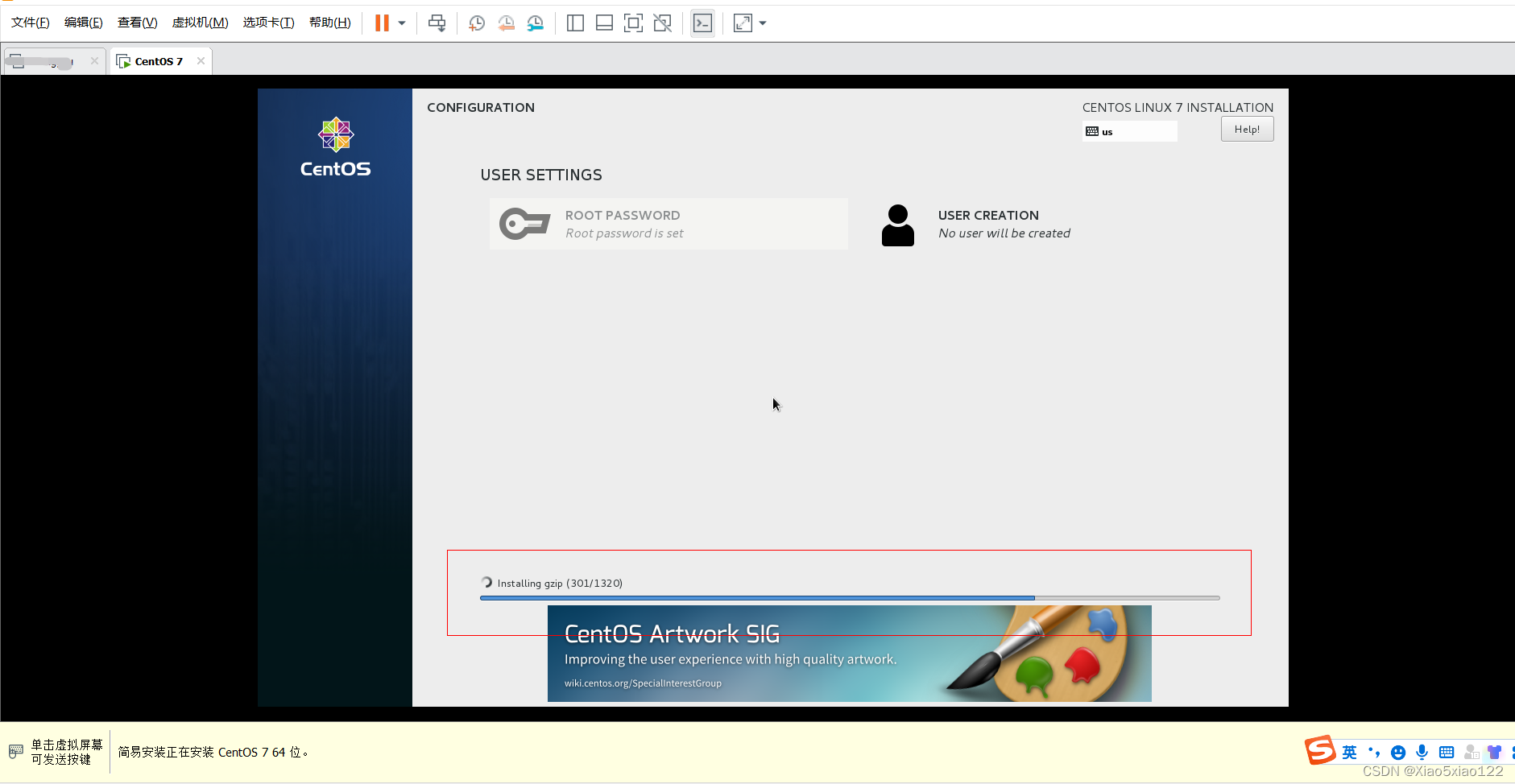The width and height of the screenshot is (1515, 784).
Task: Open the snapshot manager wrench-clock icon
Action: (535, 23)
